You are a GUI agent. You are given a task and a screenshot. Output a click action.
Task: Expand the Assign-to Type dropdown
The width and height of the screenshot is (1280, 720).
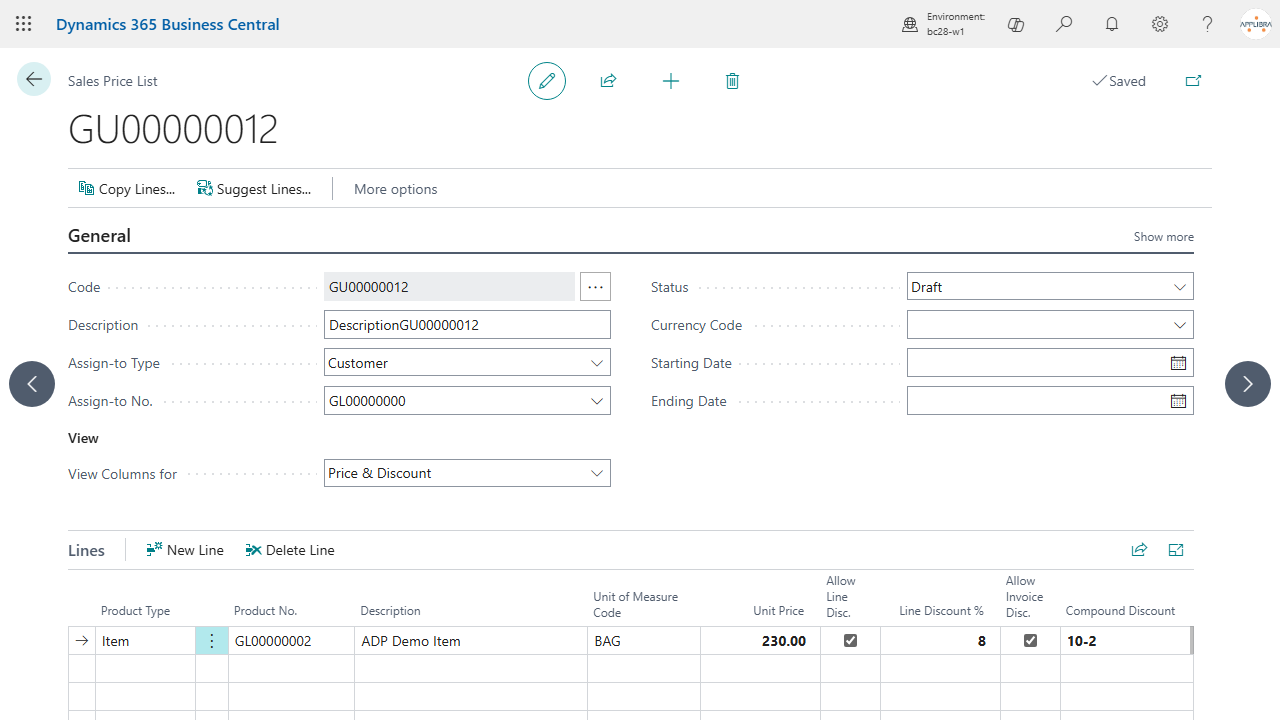pyautogui.click(x=597, y=363)
